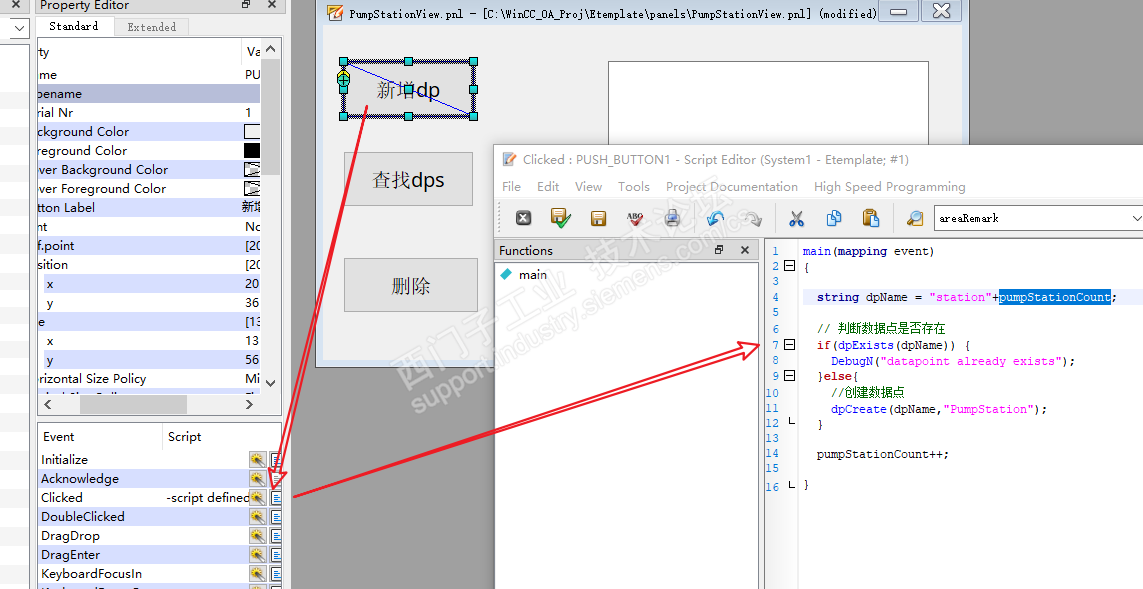Image resolution: width=1143 pixels, height=589 pixels.
Task: Open the script icon for KeyboardFocusIn event
Action: point(276,574)
